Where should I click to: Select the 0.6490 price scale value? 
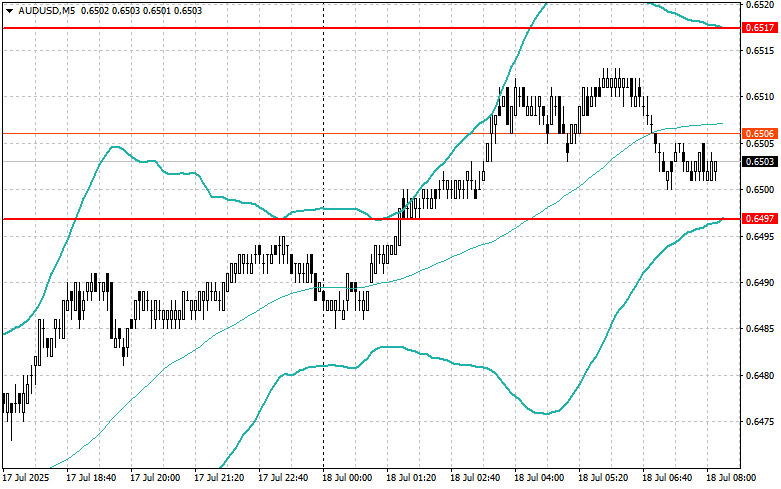[x=760, y=282]
